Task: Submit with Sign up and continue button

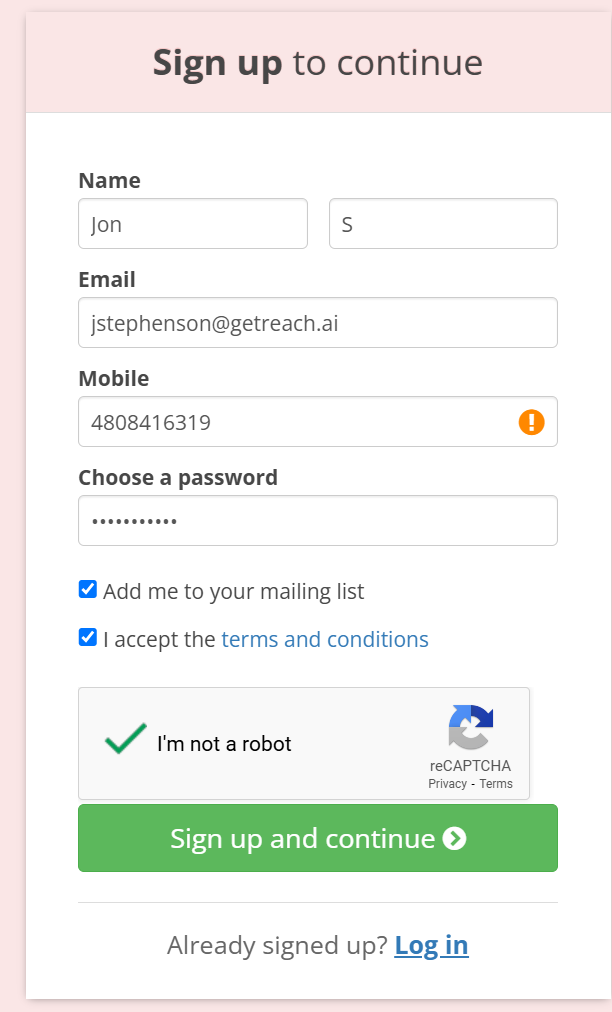Action: coord(318,838)
